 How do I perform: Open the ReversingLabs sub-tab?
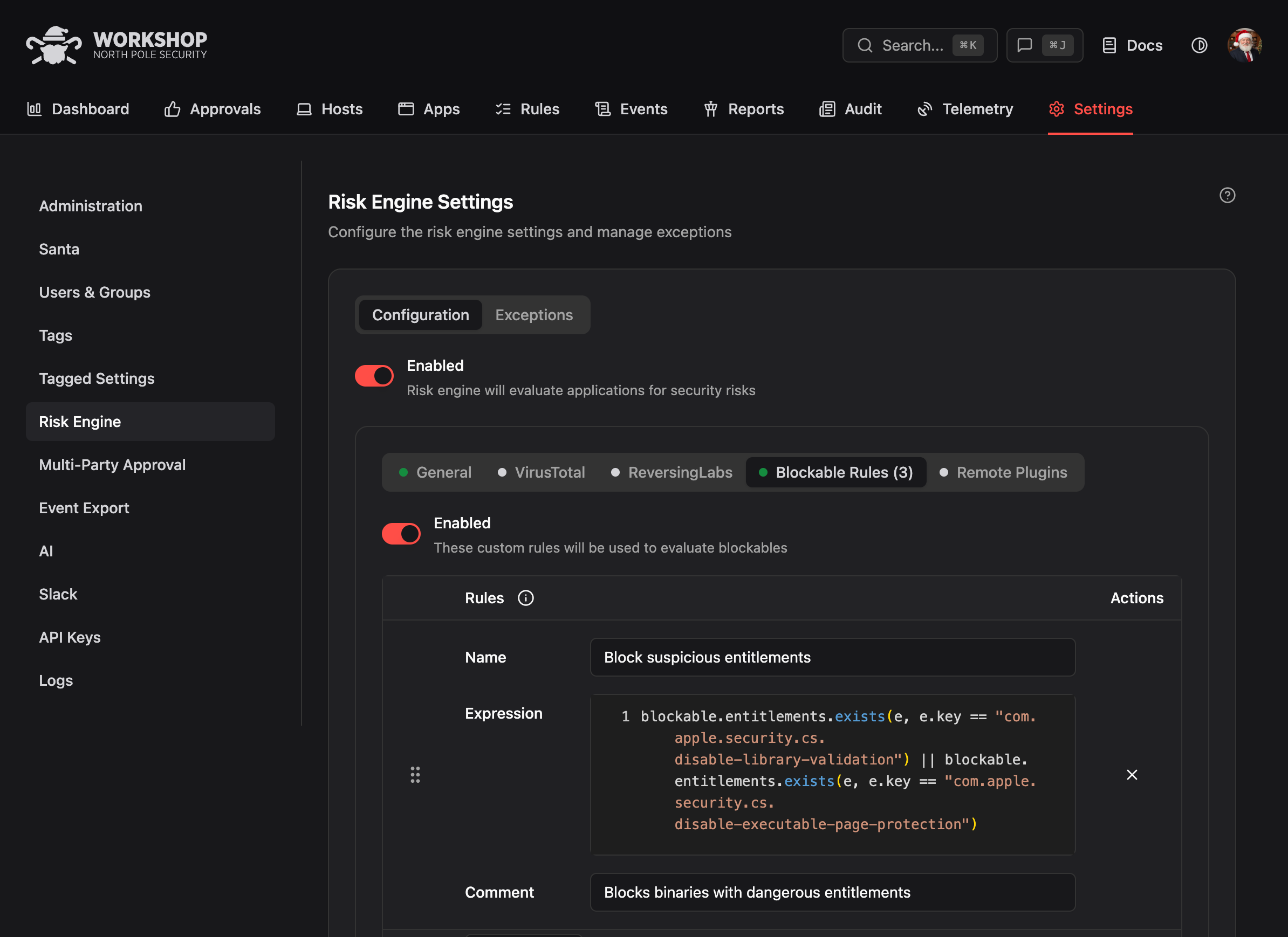pos(672,472)
